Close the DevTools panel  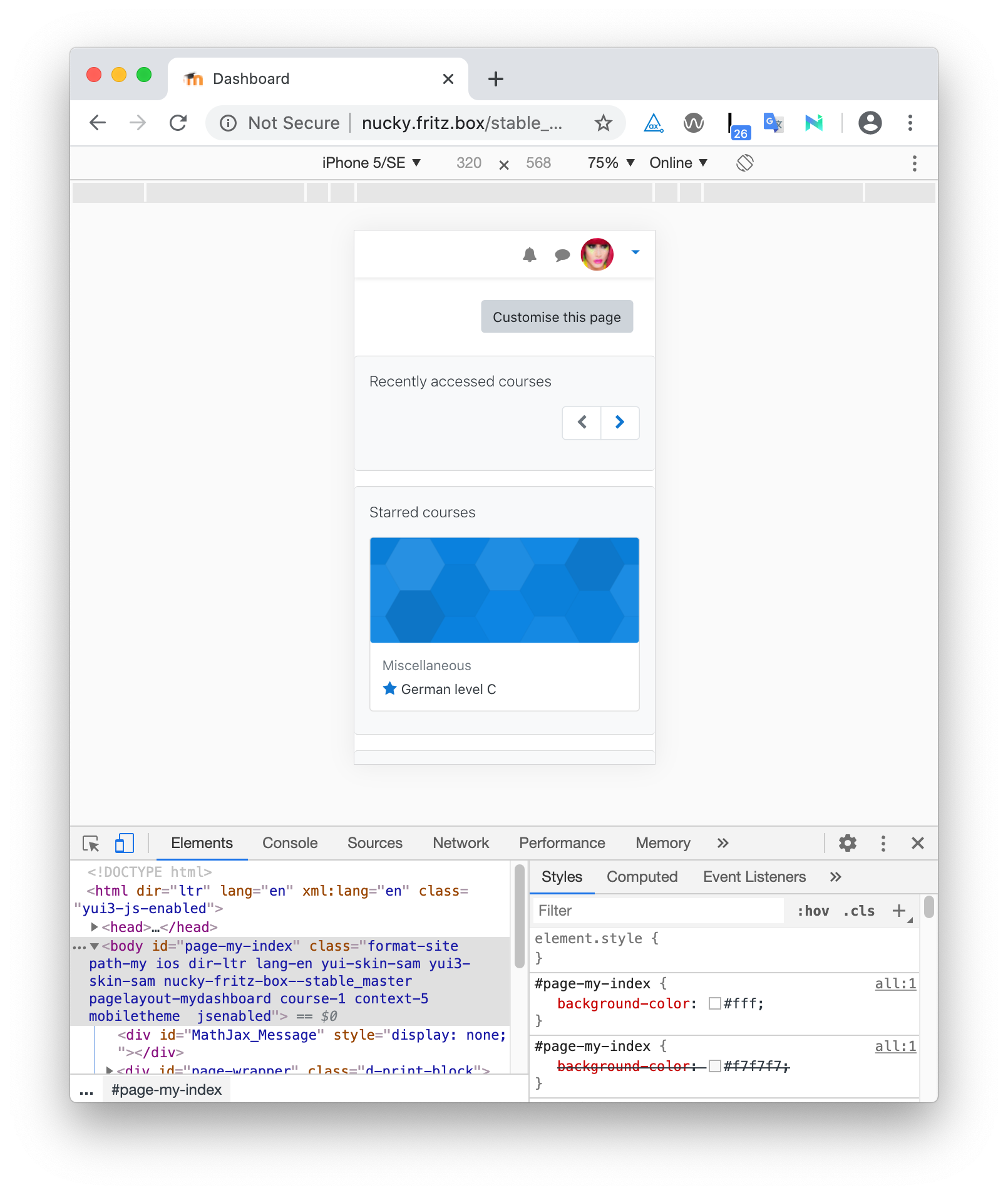[x=918, y=843]
